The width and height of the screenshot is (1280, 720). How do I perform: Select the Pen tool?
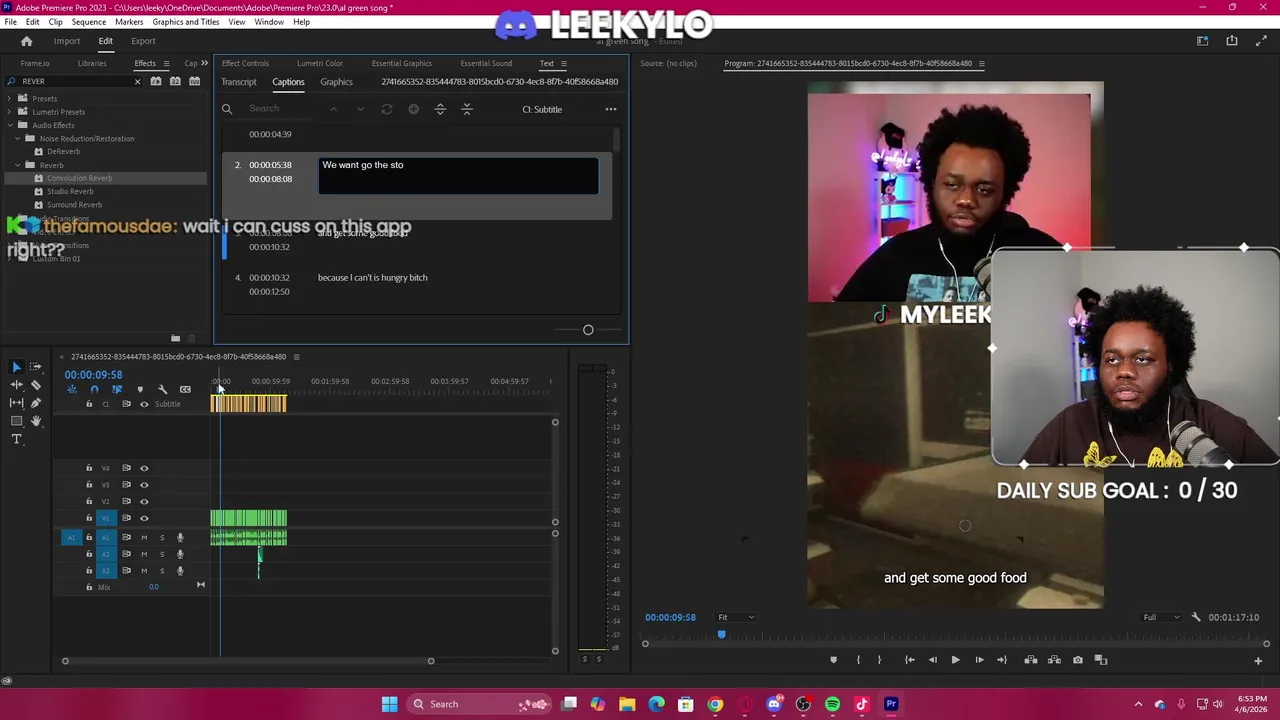tap(36, 403)
